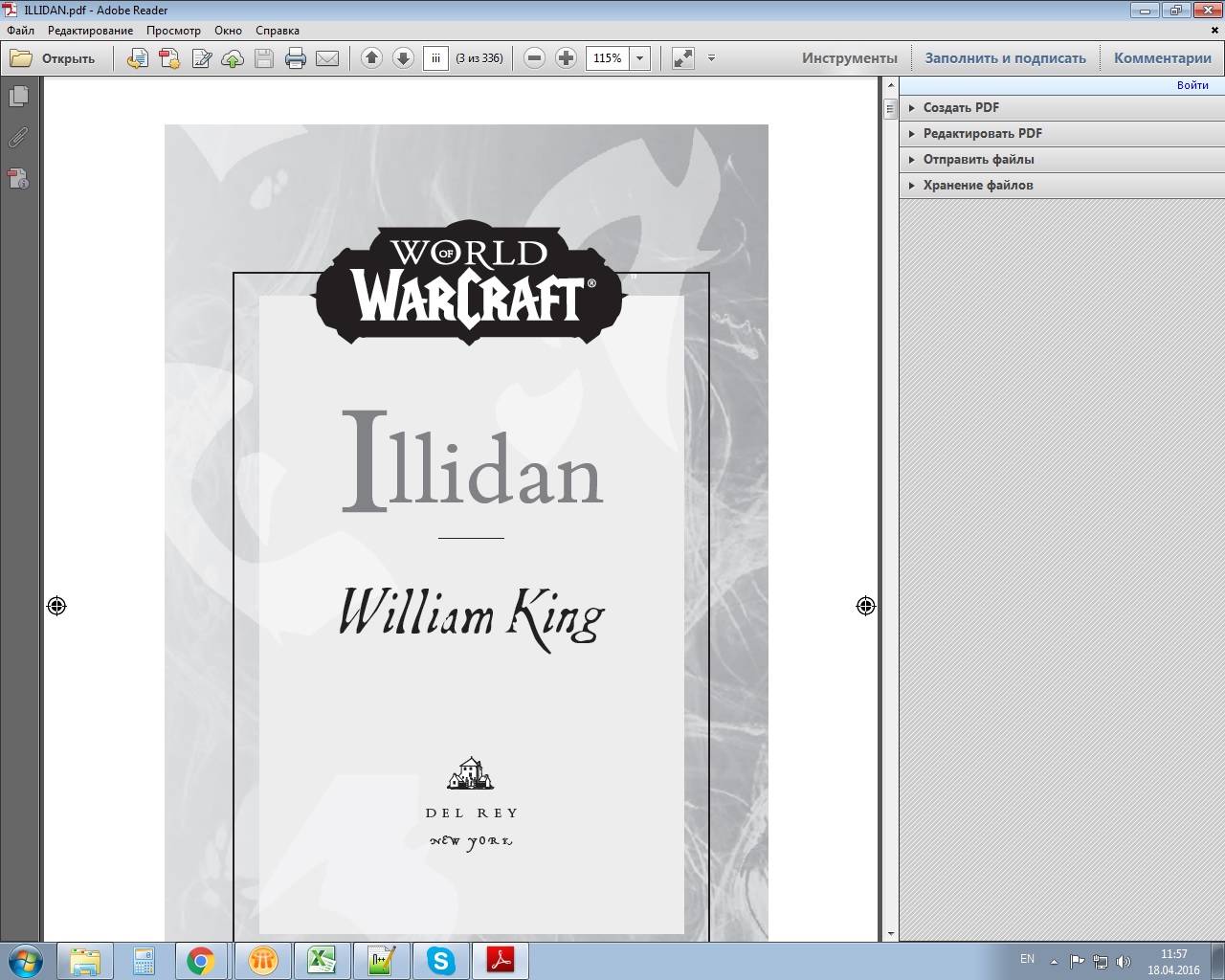This screenshot has width=1225, height=980.
Task: Toggle the Заполнить и подписать pane
Action: tap(1005, 58)
